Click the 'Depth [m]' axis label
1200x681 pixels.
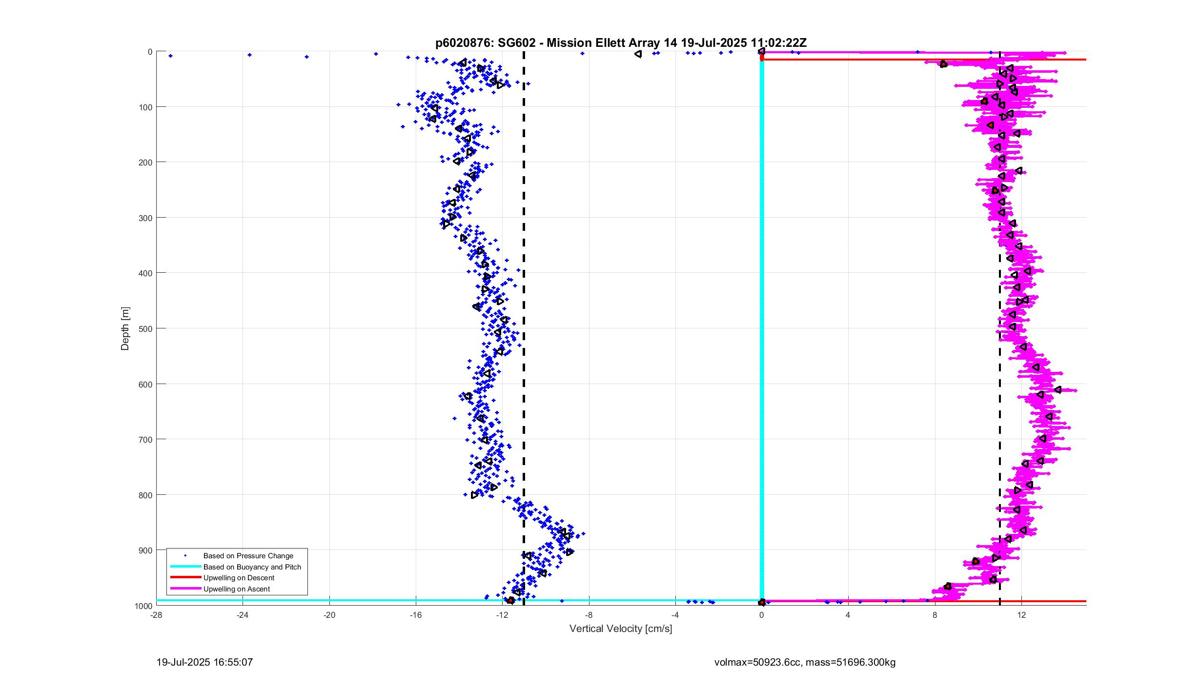coord(126,327)
